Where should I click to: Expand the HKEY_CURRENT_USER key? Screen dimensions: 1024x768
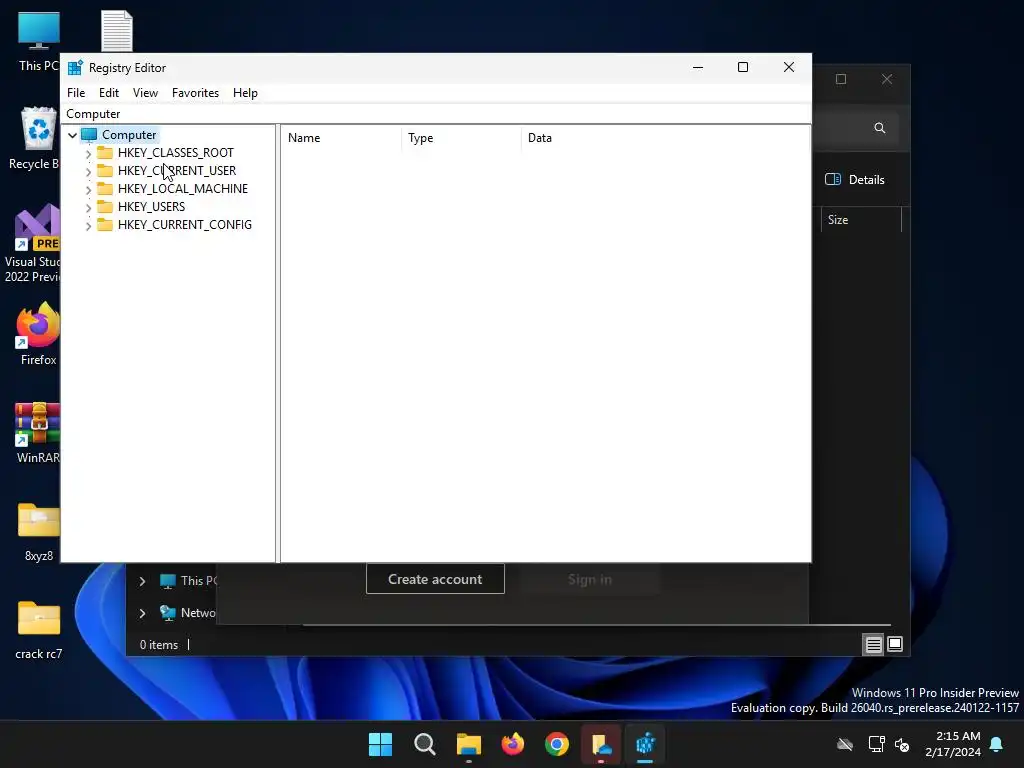[88, 171]
